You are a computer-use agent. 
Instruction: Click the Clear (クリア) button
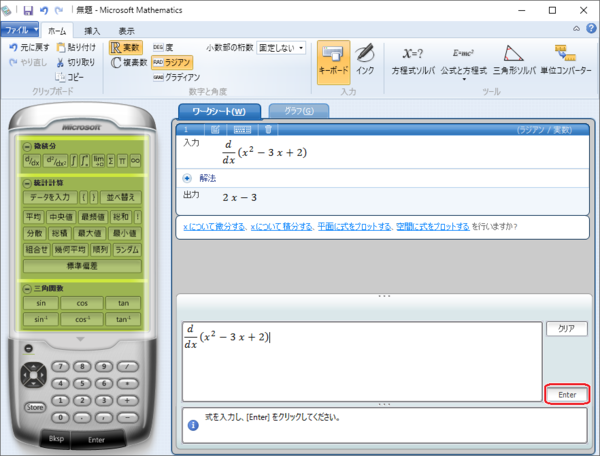567,329
